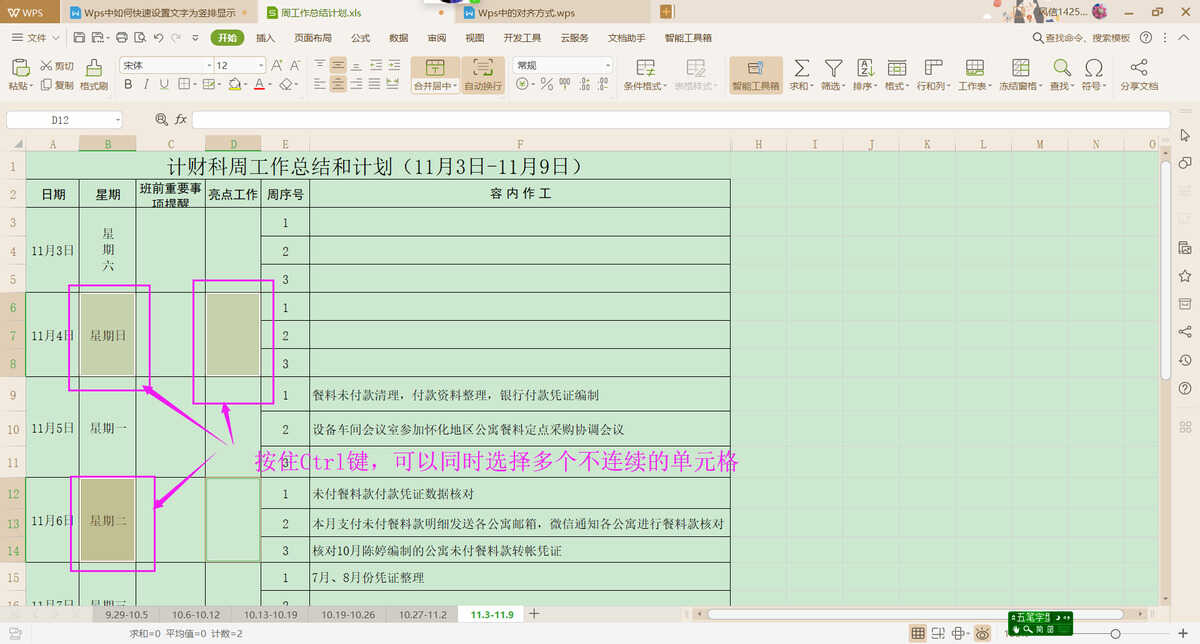Toggle Bold formatting
This screenshot has width=1200, height=644.
pos(128,85)
